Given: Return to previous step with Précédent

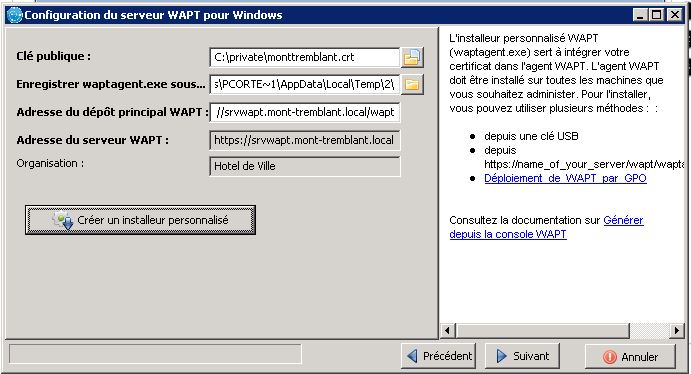Looking at the screenshot, I should click(438, 355).
